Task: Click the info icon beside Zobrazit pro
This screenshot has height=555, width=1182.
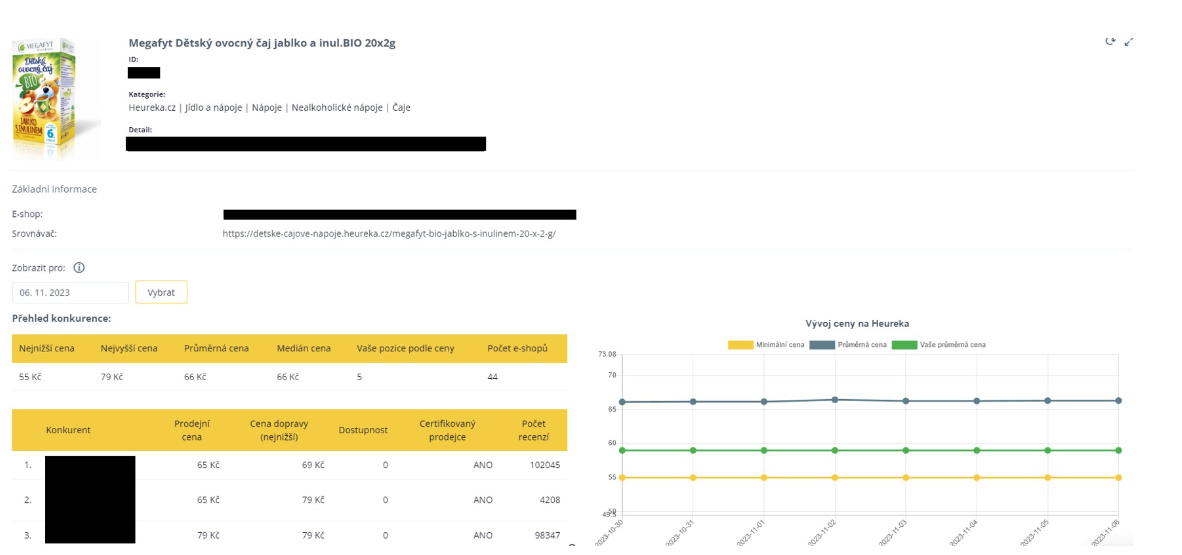Action: (79, 268)
